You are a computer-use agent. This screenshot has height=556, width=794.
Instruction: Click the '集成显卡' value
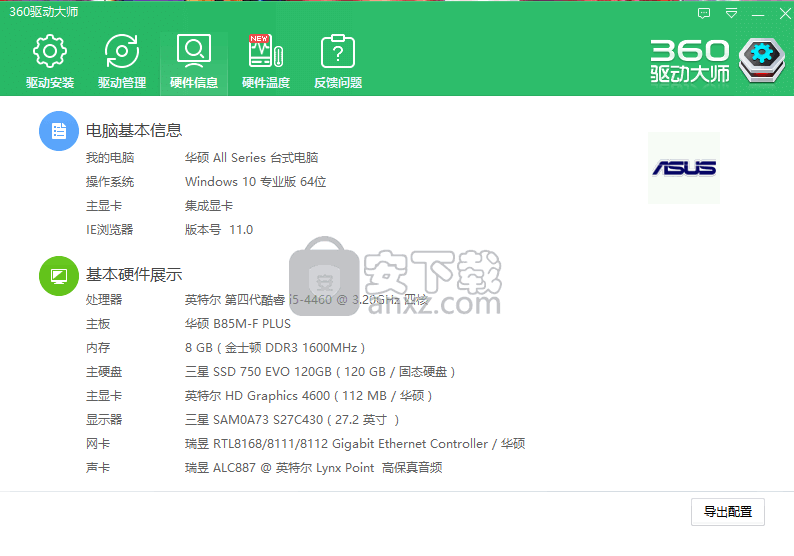pyautogui.click(x=209, y=206)
